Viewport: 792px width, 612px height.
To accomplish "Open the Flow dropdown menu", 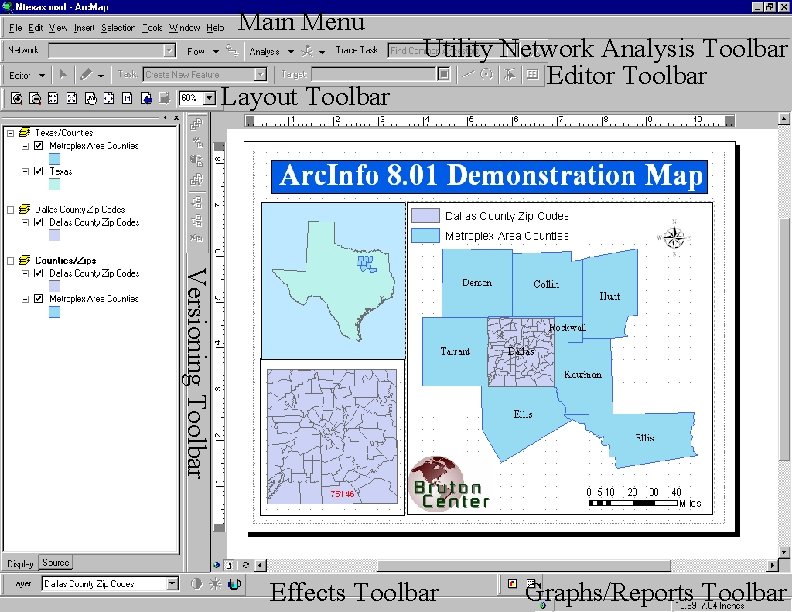I will (203, 52).
